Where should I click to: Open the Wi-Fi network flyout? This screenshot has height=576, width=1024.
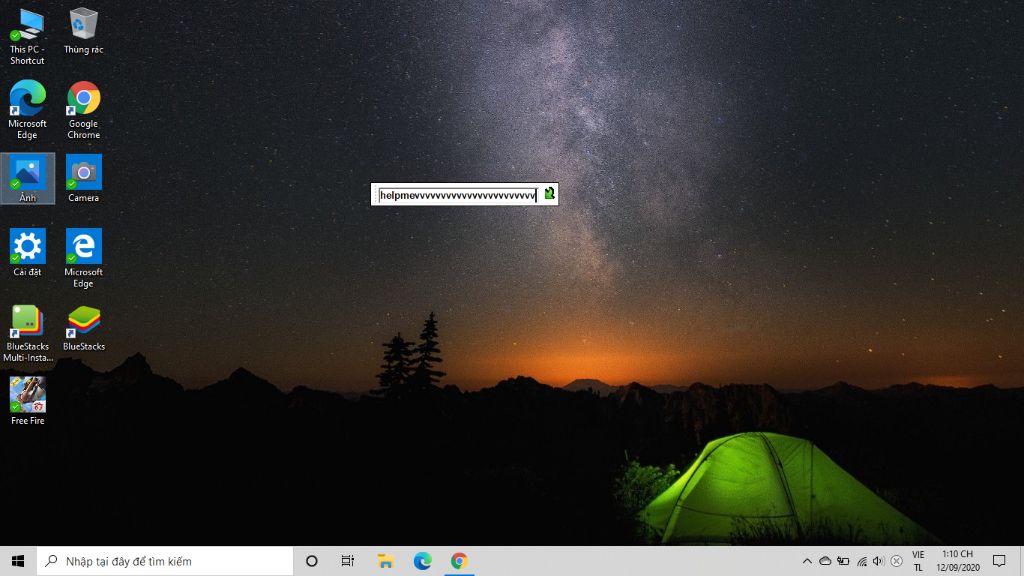(861, 561)
